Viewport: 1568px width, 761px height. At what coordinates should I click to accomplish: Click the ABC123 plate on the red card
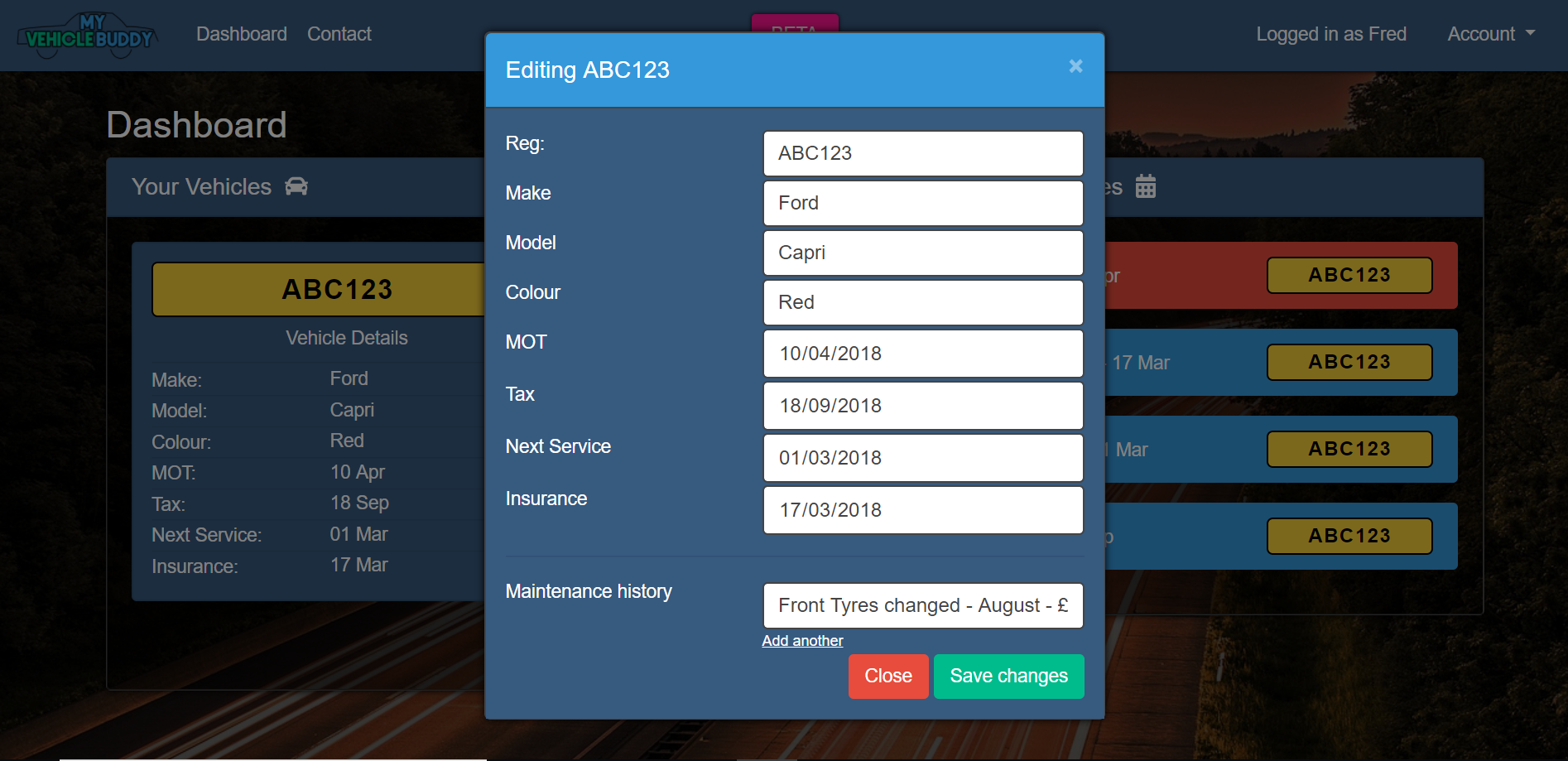1349,275
